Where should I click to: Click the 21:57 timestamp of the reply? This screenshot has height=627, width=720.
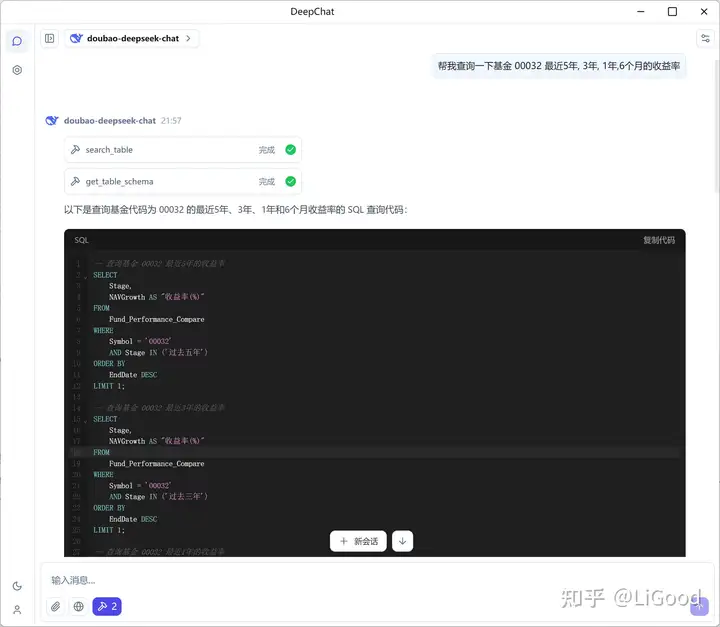(171, 120)
